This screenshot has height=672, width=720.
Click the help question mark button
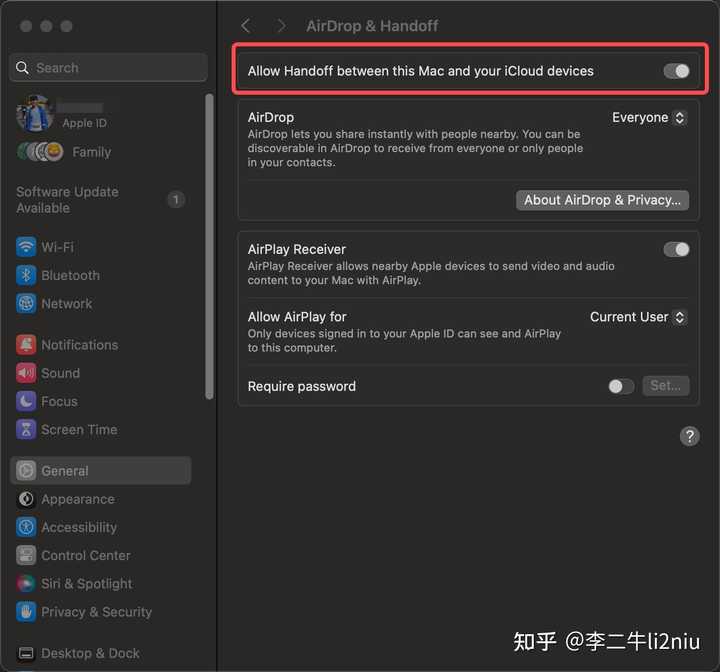click(690, 436)
